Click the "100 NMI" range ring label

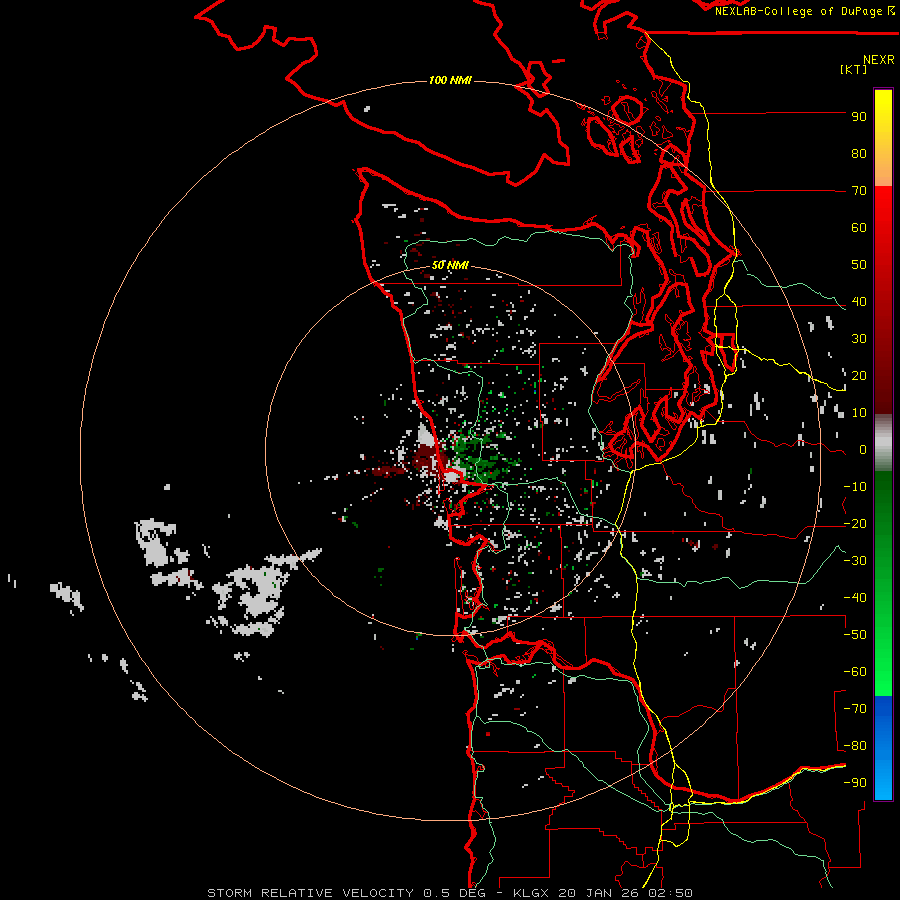click(x=450, y=80)
